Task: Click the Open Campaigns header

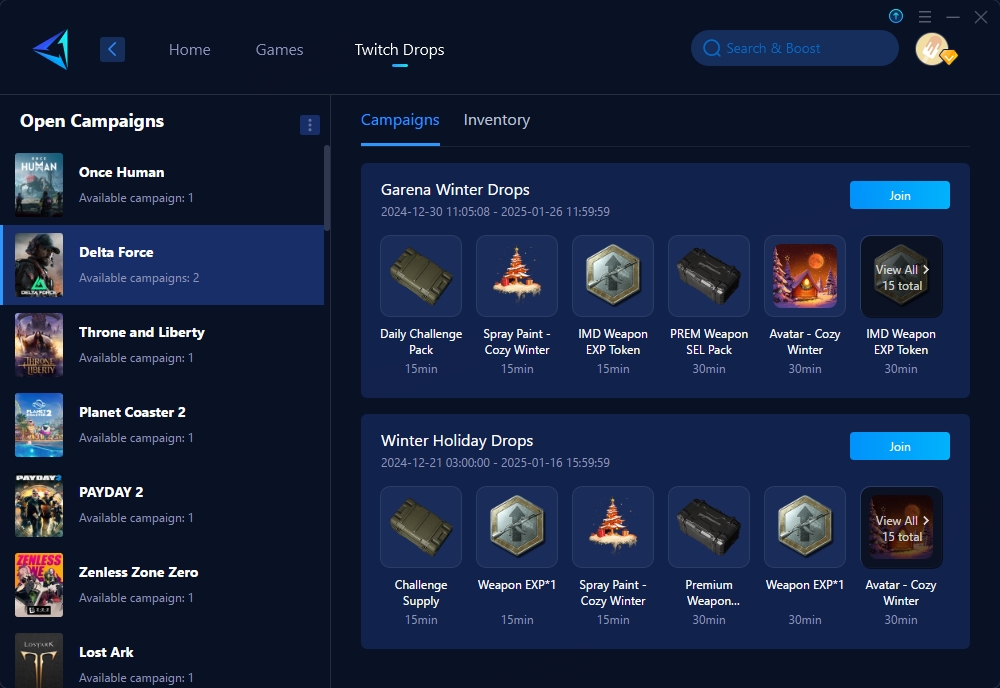Action: tap(92, 121)
